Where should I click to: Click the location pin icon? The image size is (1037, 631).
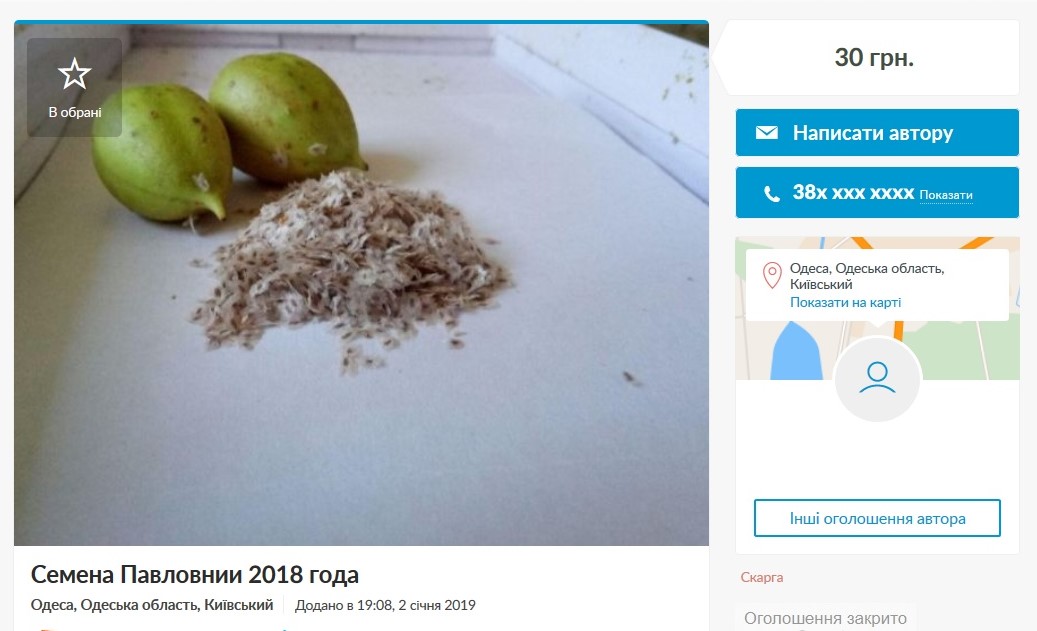(x=772, y=275)
